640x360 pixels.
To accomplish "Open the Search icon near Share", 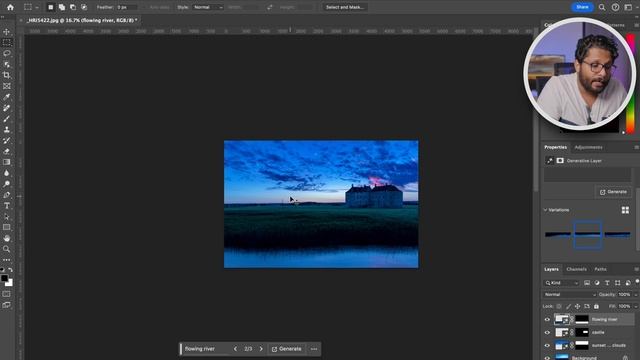I will click(x=602, y=7).
